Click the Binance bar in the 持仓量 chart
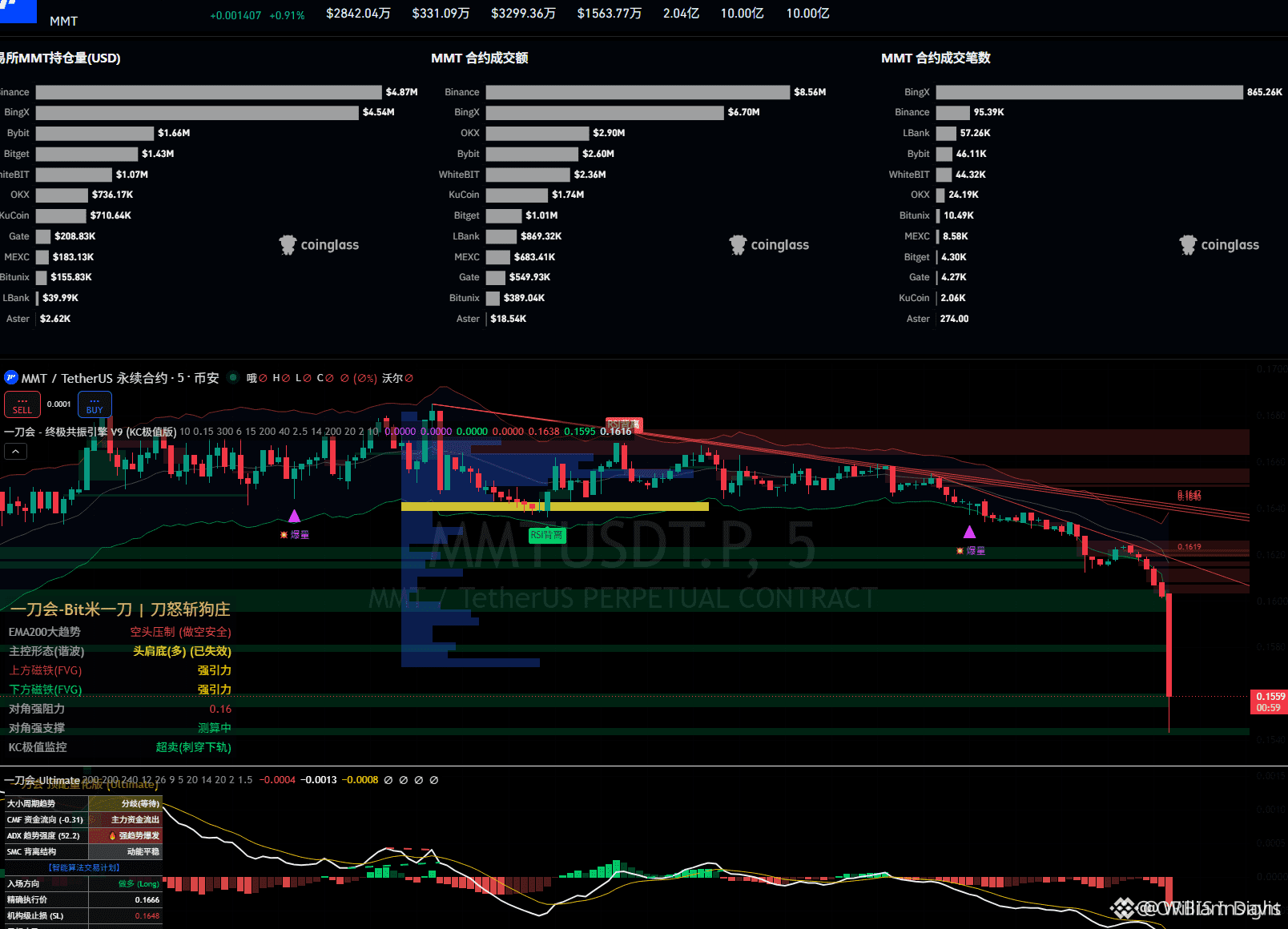1288x929 pixels. [x=209, y=92]
